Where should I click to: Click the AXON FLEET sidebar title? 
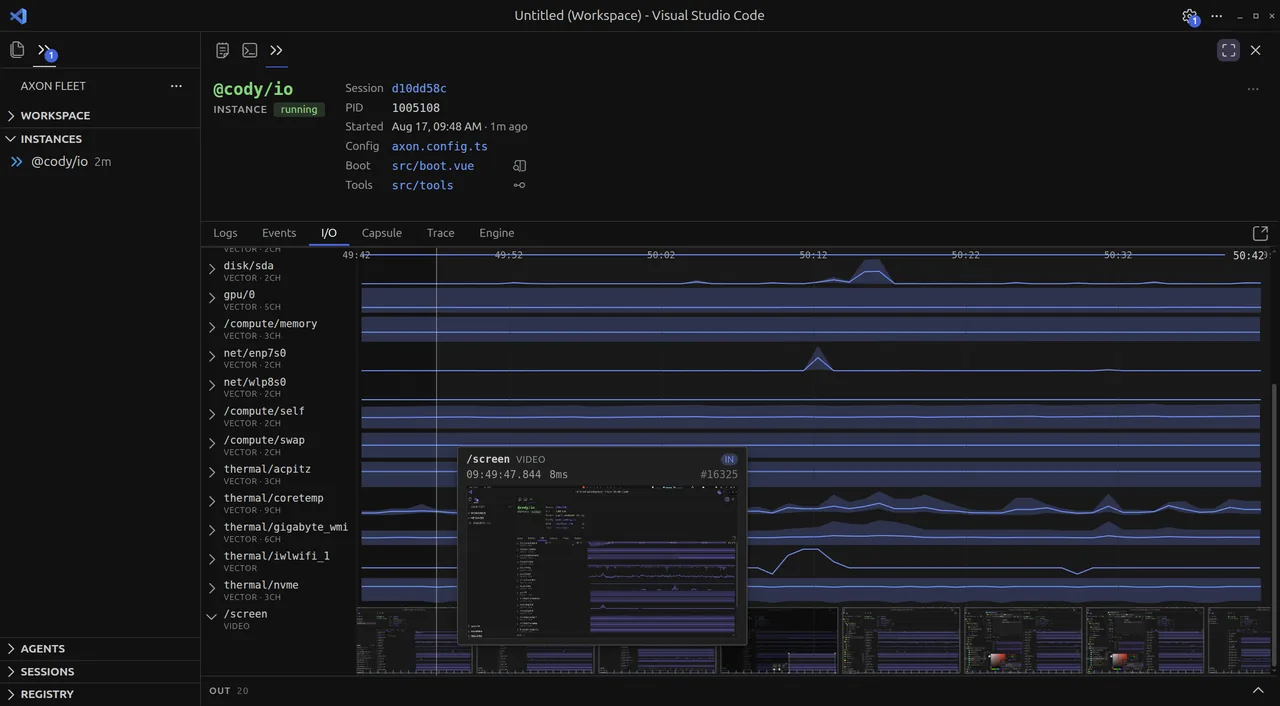click(53, 86)
